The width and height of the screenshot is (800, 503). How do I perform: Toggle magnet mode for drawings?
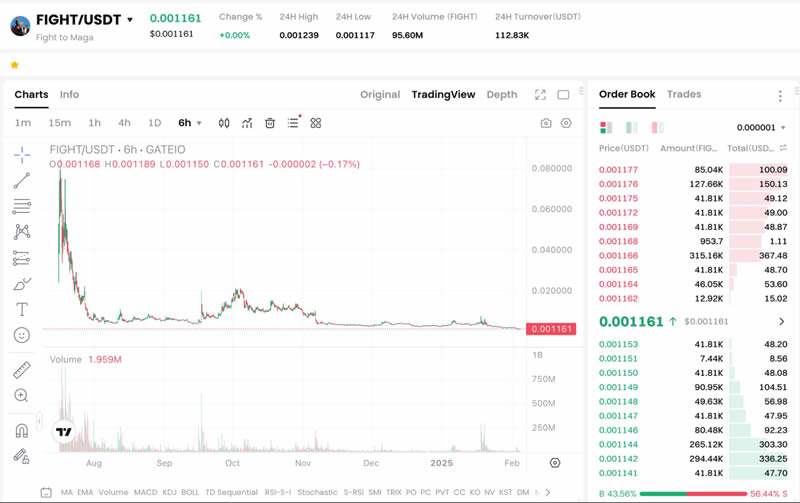(22, 431)
